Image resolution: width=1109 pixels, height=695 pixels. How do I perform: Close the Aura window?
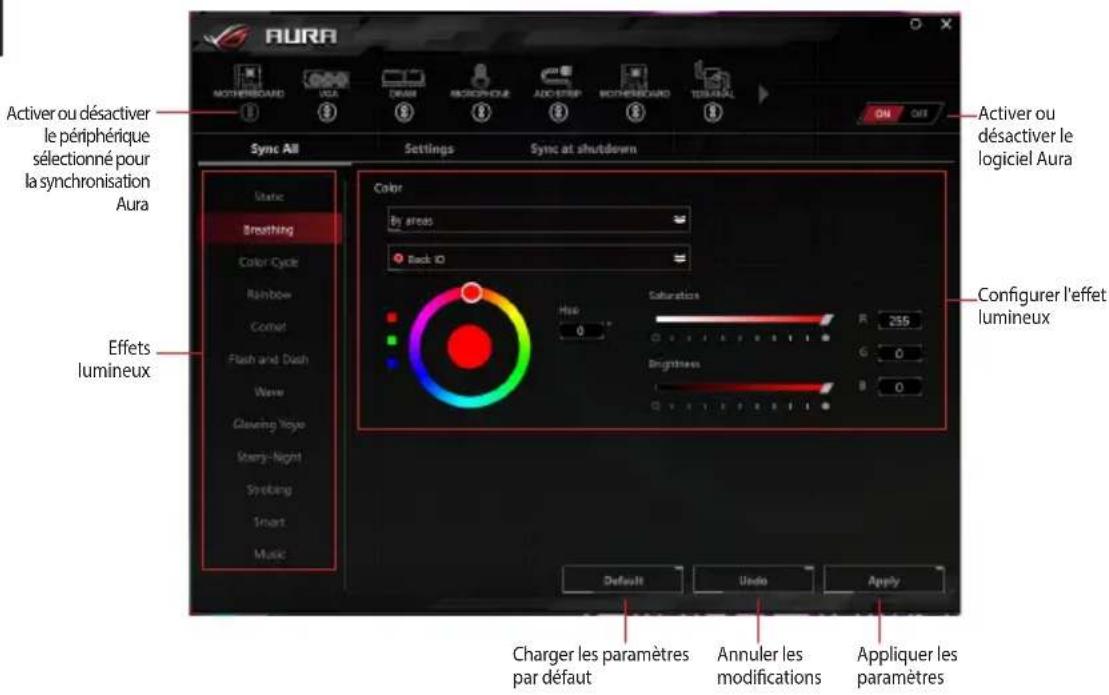(x=946, y=24)
